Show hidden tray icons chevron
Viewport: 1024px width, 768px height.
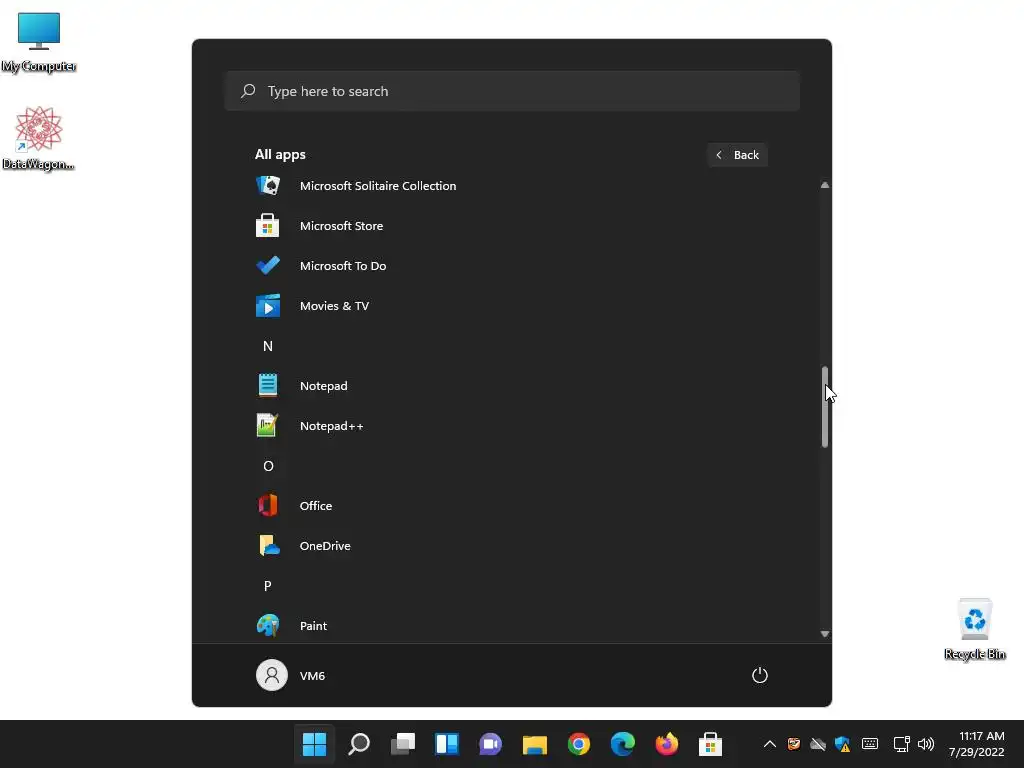(770, 744)
